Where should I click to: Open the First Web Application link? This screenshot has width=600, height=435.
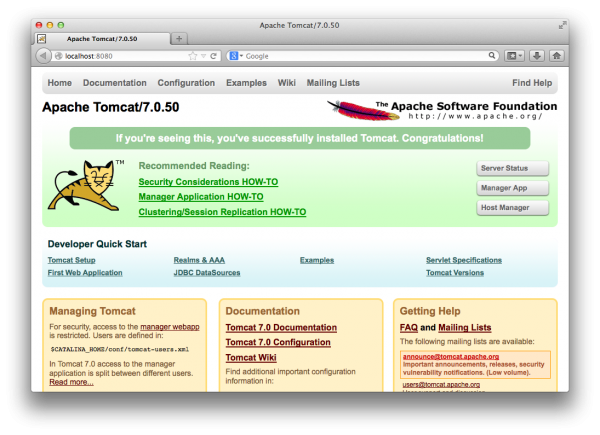pyautogui.click(x=85, y=272)
